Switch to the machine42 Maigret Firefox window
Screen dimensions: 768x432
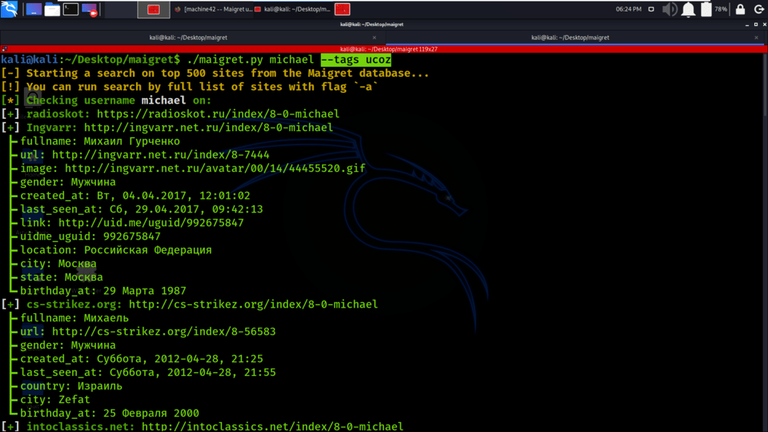(x=214, y=9)
